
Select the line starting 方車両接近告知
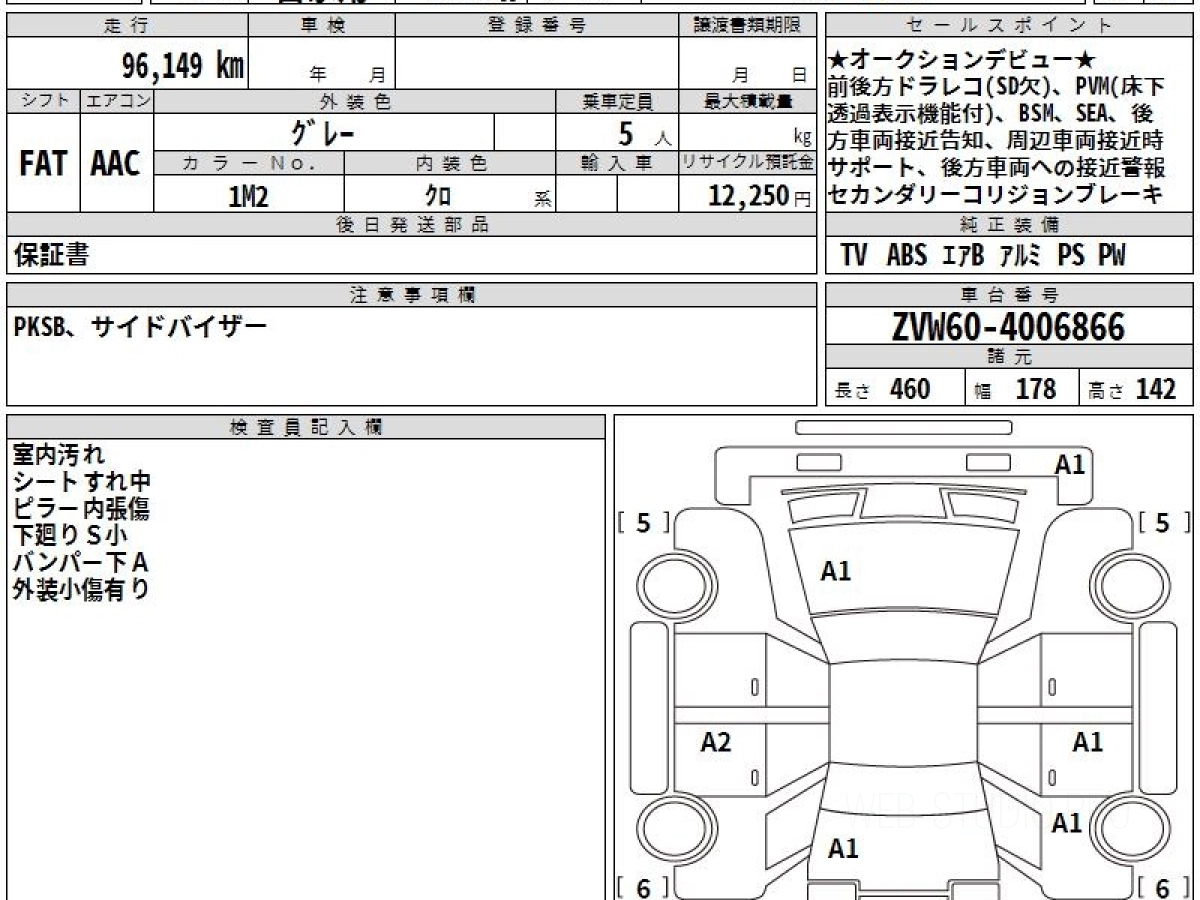997,140
